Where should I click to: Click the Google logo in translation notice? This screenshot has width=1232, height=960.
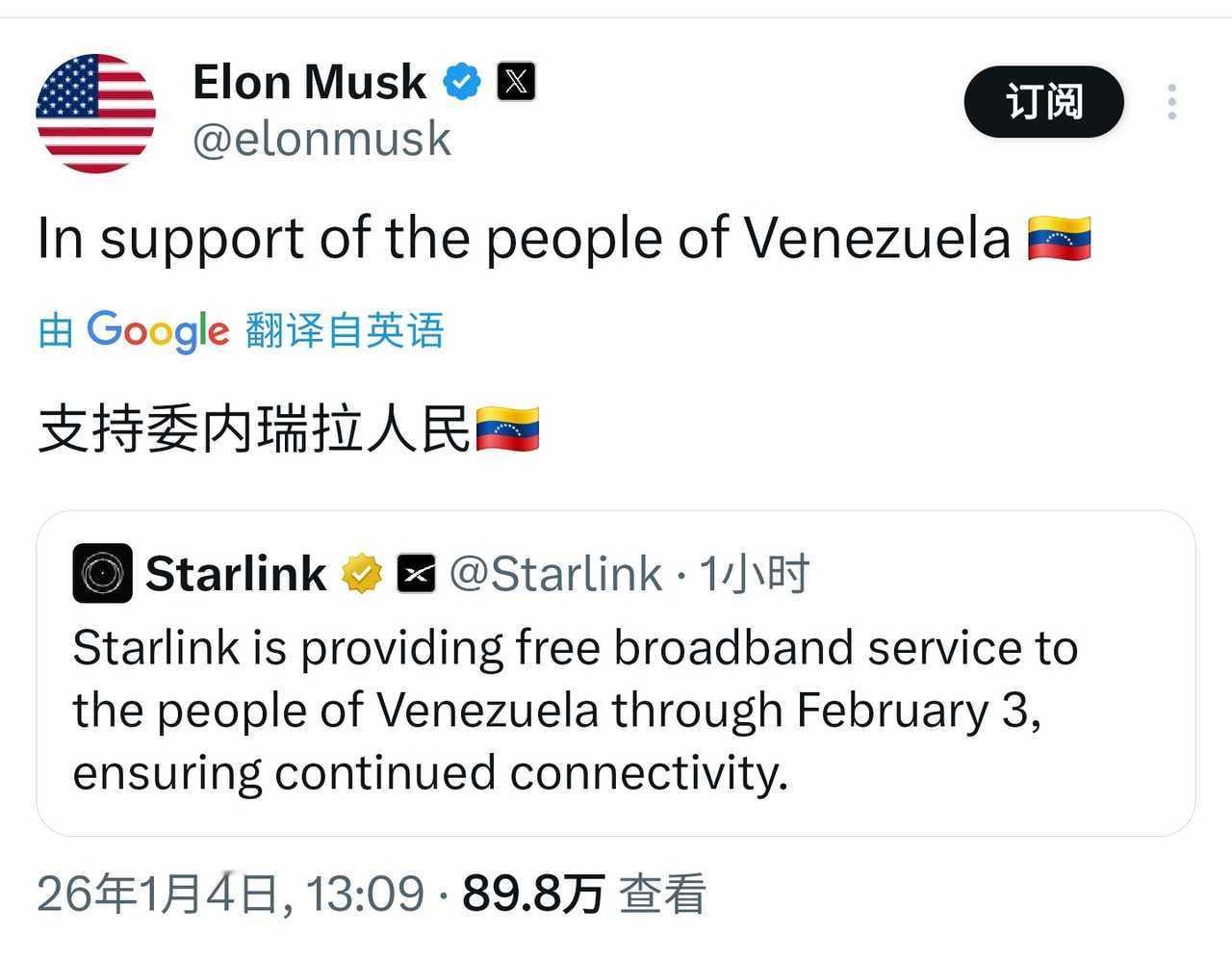(158, 331)
